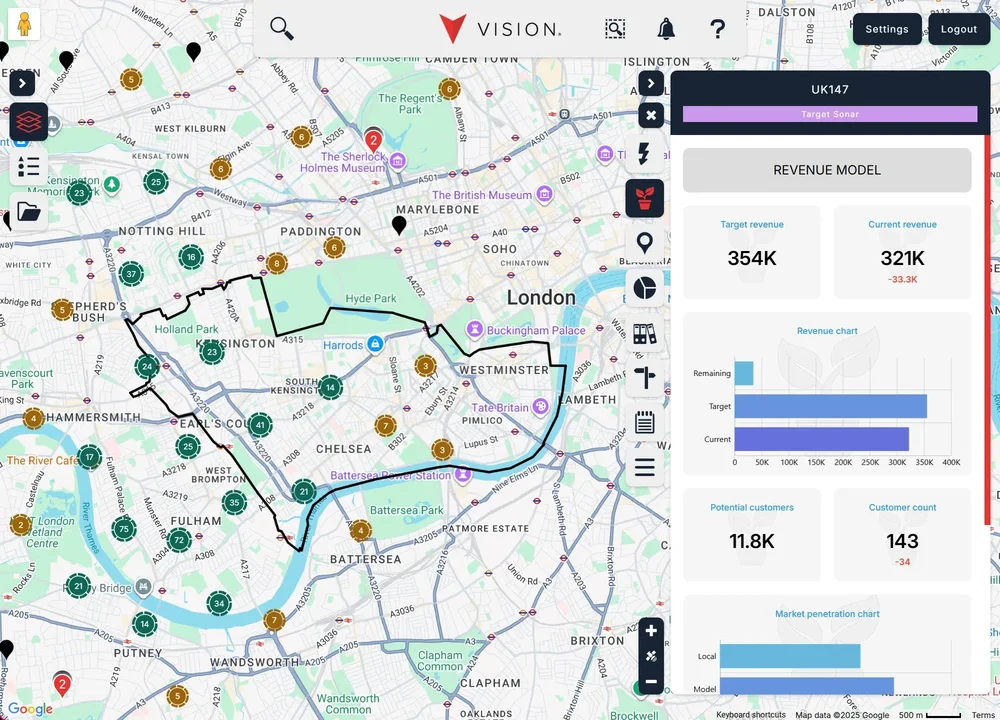Open the list legend panel icon
Image resolution: width=1000 pixels, height=720 pixels.
[x=28, y=167]
